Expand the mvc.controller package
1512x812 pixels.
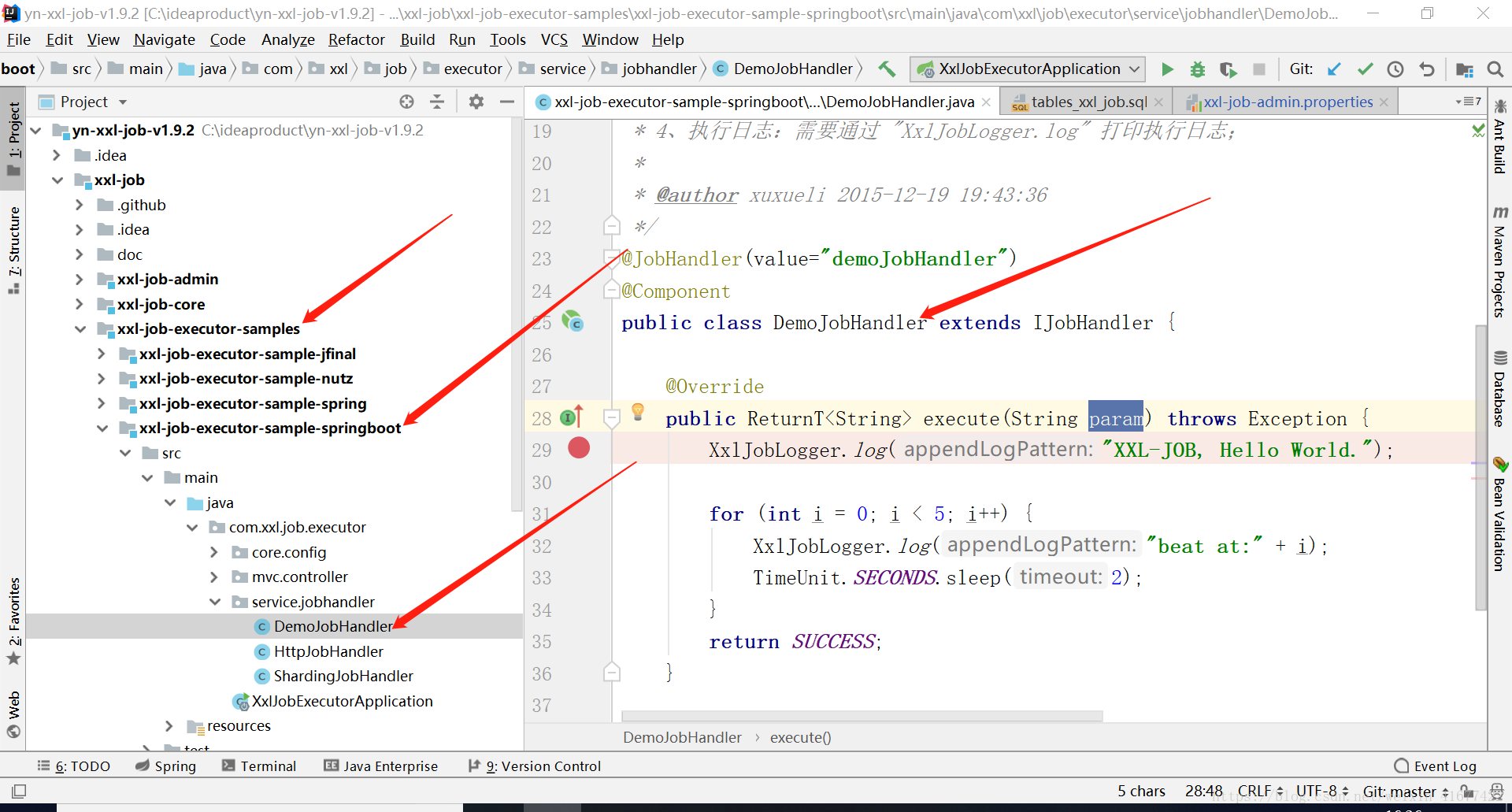(214, 577)
